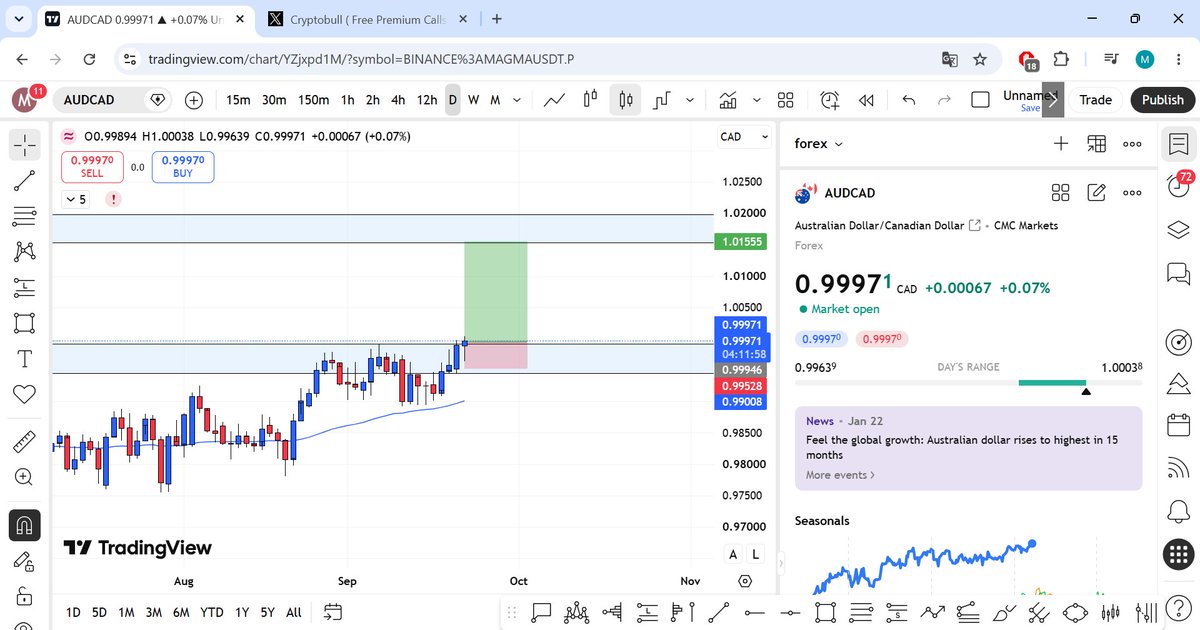Add symbol to compare with plus icon
This screenshot has width=1200, height=630.
click(x=194, y=100)
